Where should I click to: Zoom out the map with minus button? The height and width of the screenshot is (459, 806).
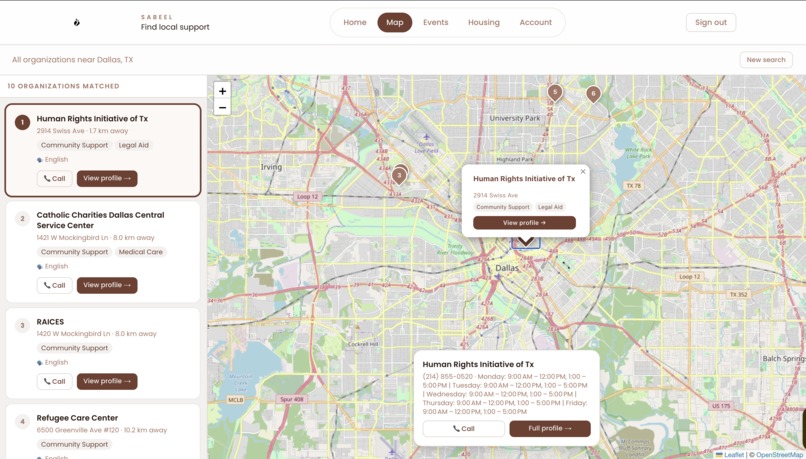tap(222, 107)
